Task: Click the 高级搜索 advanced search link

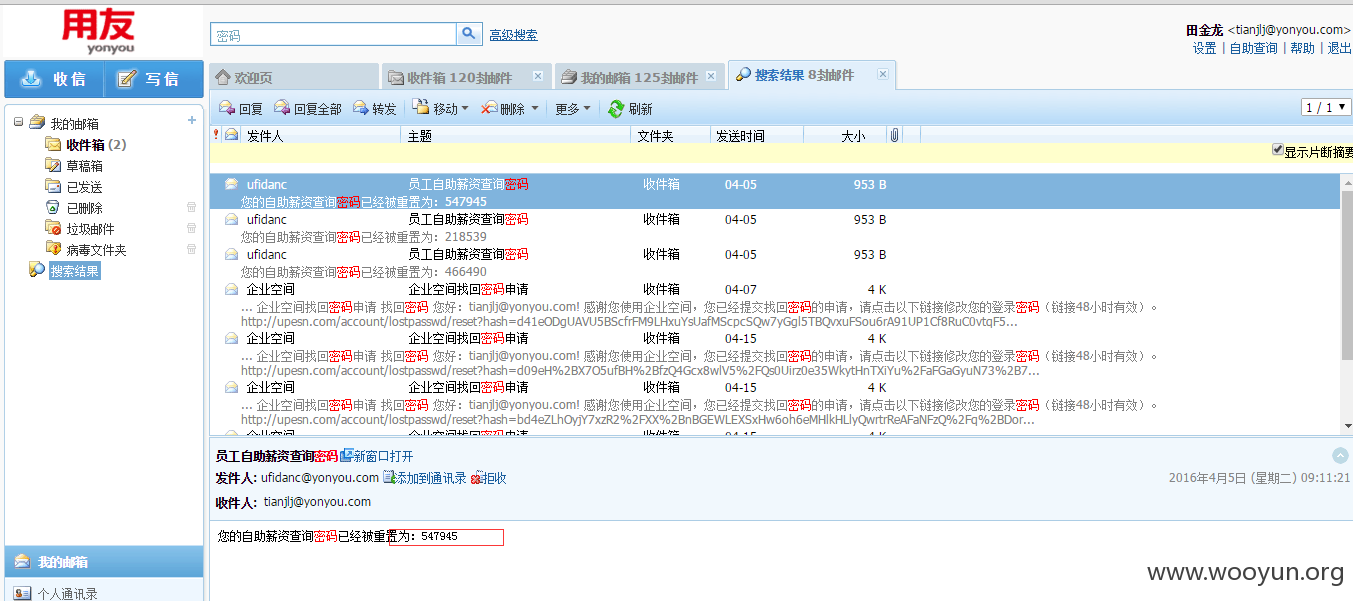Action: pyautogui.click(x=513, y=35)
